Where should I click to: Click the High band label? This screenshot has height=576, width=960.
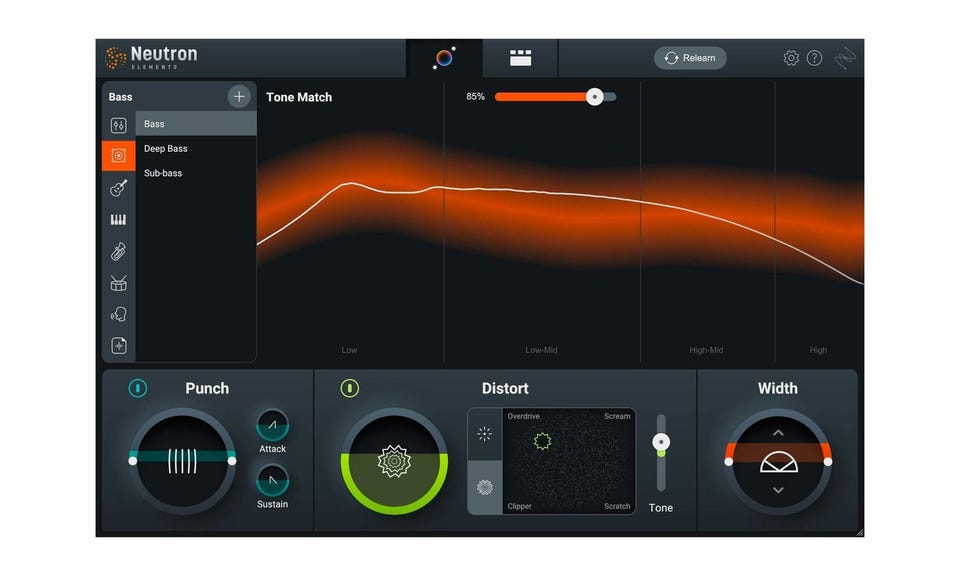click(818, 350)
